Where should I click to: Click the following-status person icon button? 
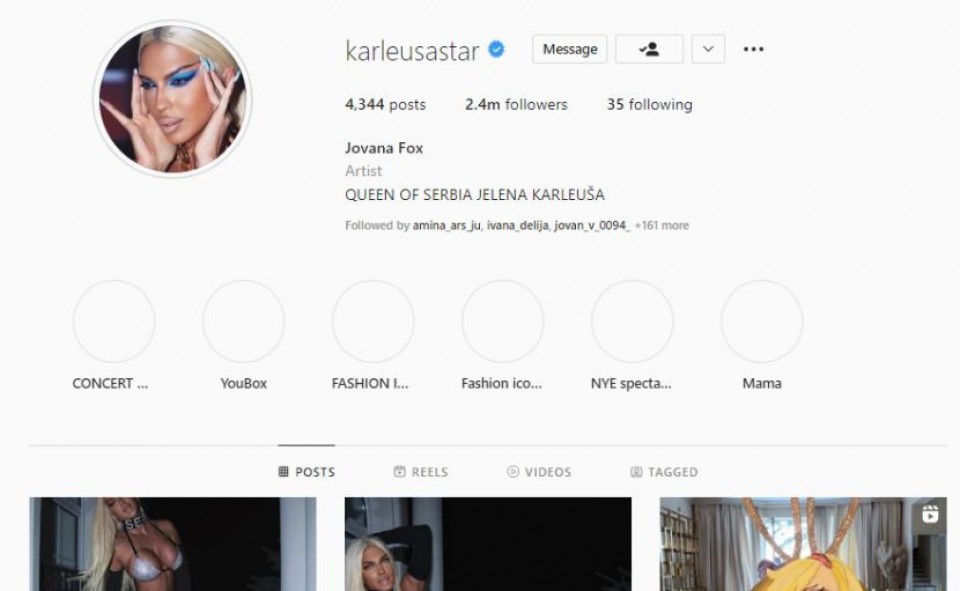[x=649, y=49]
